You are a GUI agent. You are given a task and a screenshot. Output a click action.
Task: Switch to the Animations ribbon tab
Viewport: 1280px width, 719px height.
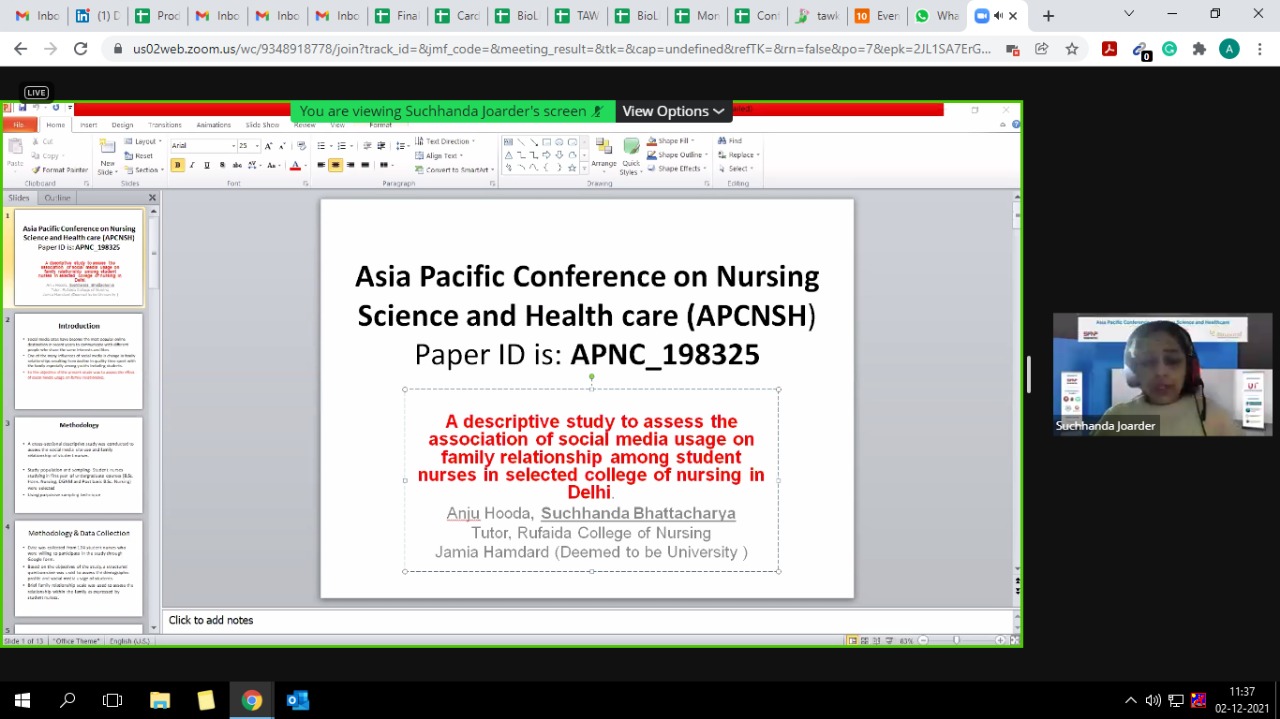pyautogui.click(x=214, y=125)
